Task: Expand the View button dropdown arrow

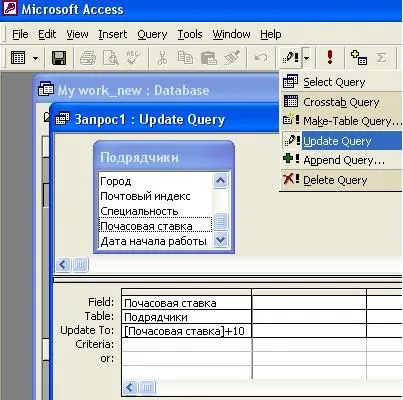Action: [35, 58]
